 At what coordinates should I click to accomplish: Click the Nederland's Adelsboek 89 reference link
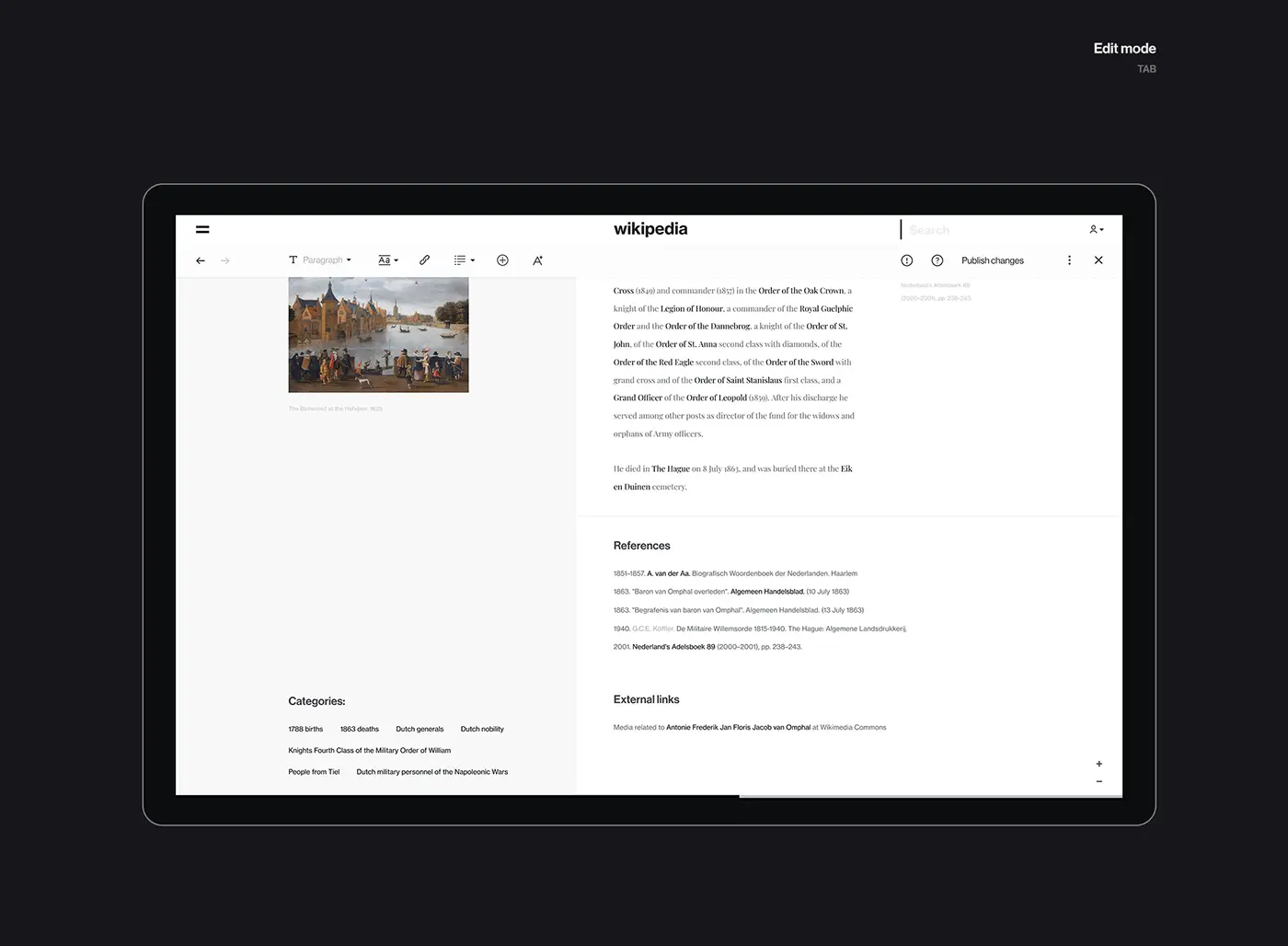tap(673, 647)
